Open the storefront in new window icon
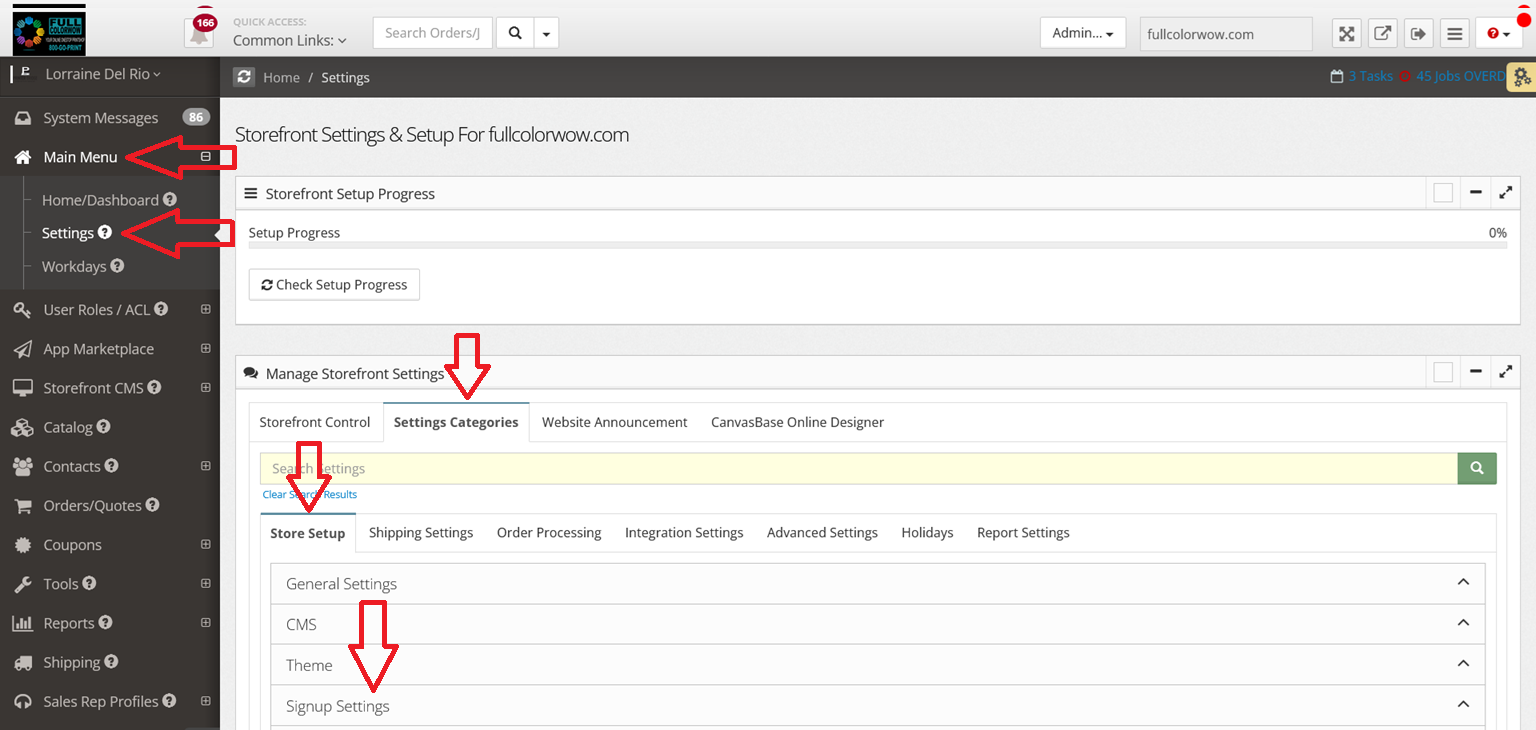The width and height of the screenshot is (1536, 730). [x=1382, y=34]
